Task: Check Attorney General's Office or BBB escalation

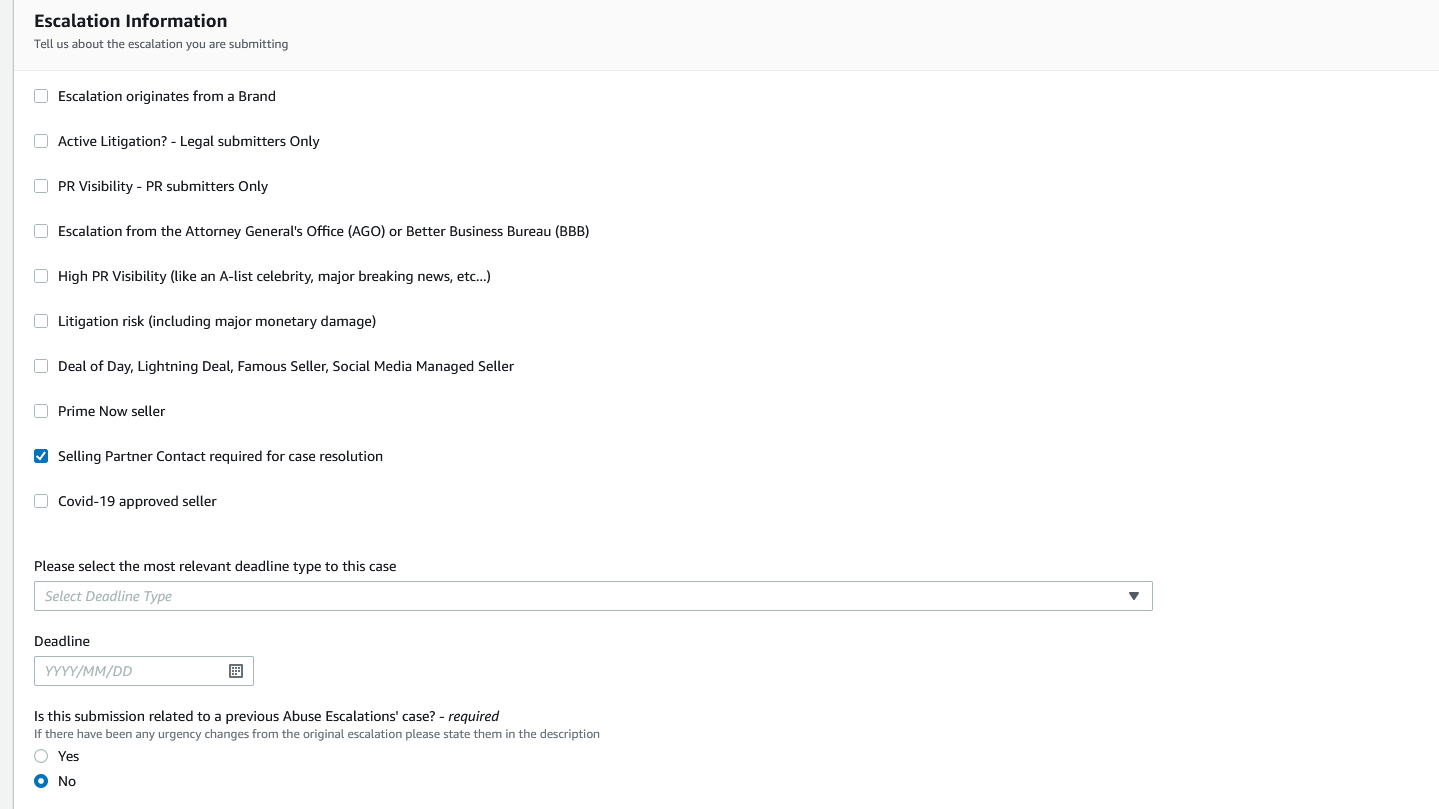Action: [41, 231]
